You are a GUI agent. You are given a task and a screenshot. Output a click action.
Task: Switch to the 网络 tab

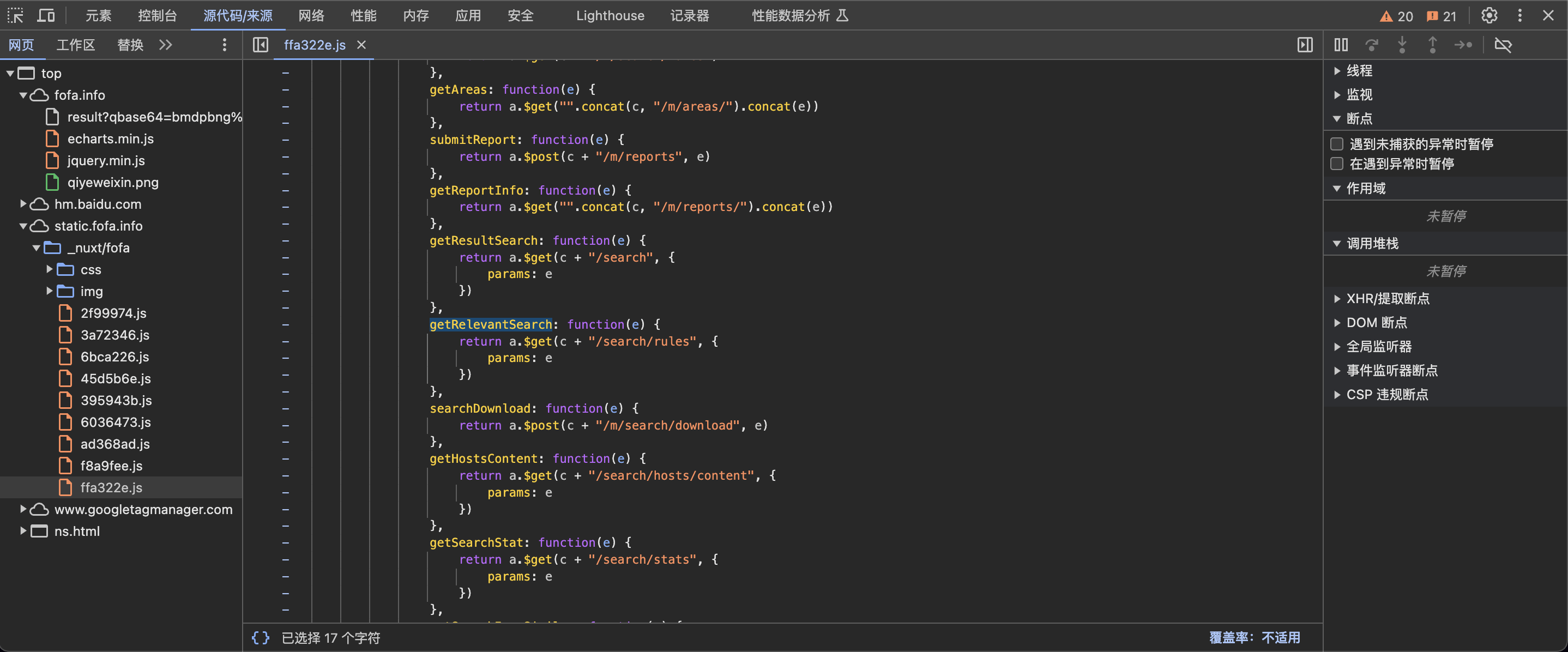click(x=311, y=16)
